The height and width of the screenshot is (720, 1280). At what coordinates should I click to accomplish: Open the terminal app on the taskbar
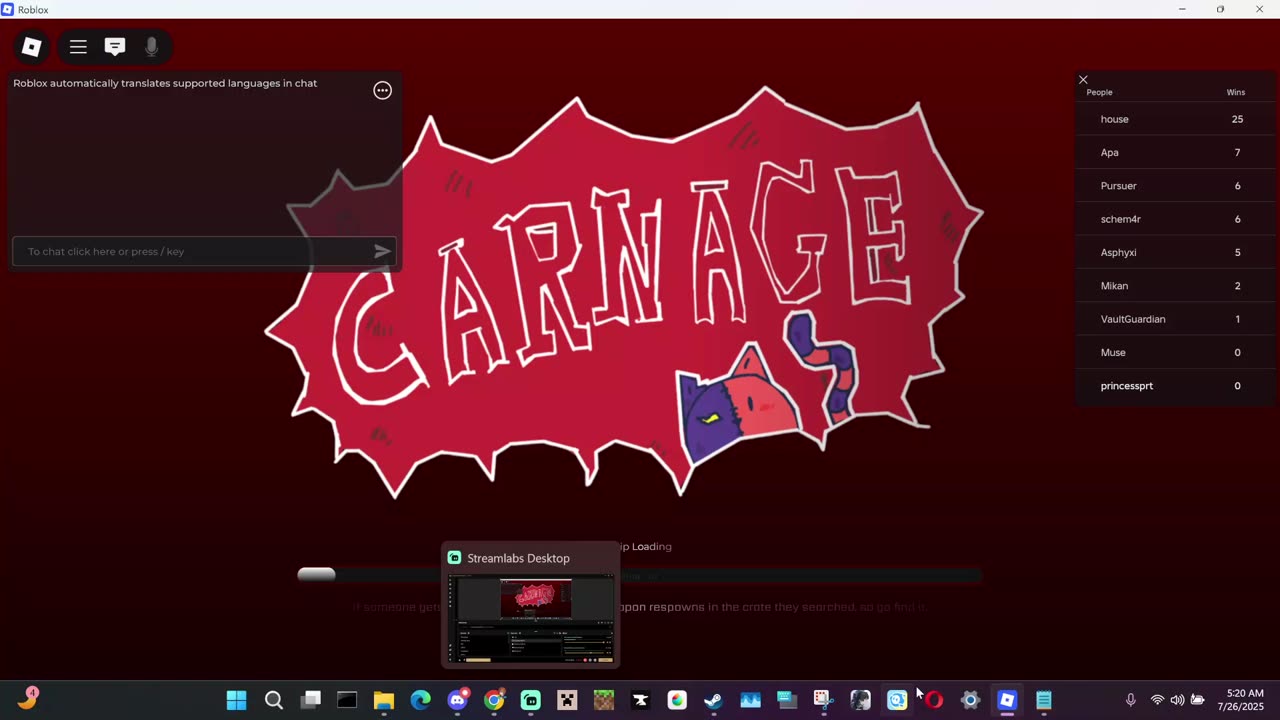tap(347, 700)
